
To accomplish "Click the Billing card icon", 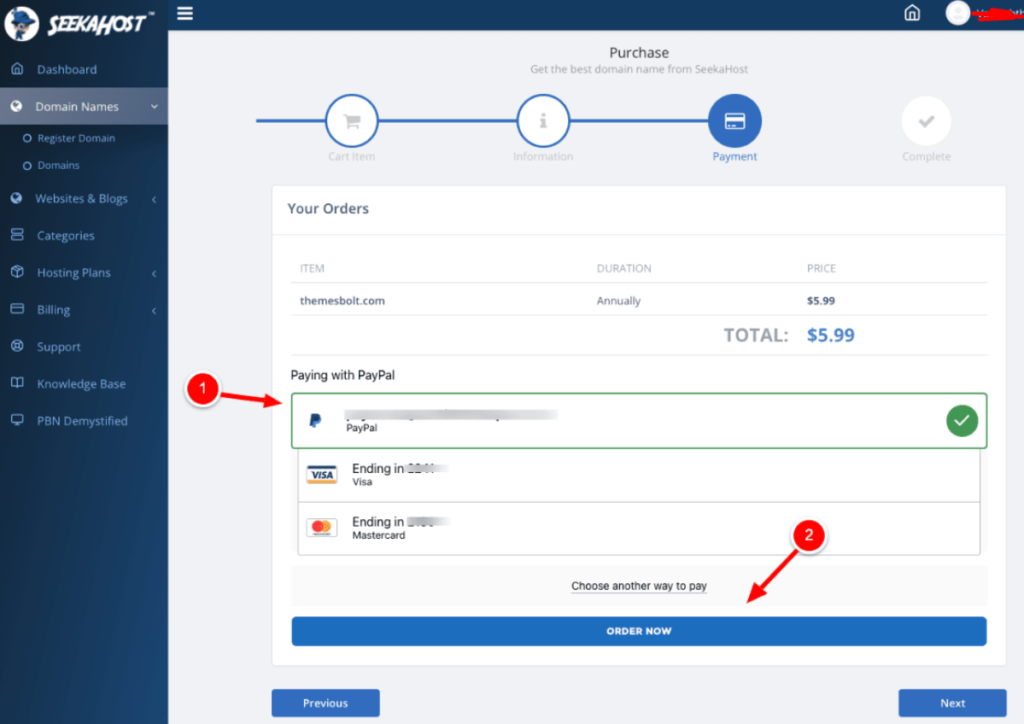I will tap(18, 309).
